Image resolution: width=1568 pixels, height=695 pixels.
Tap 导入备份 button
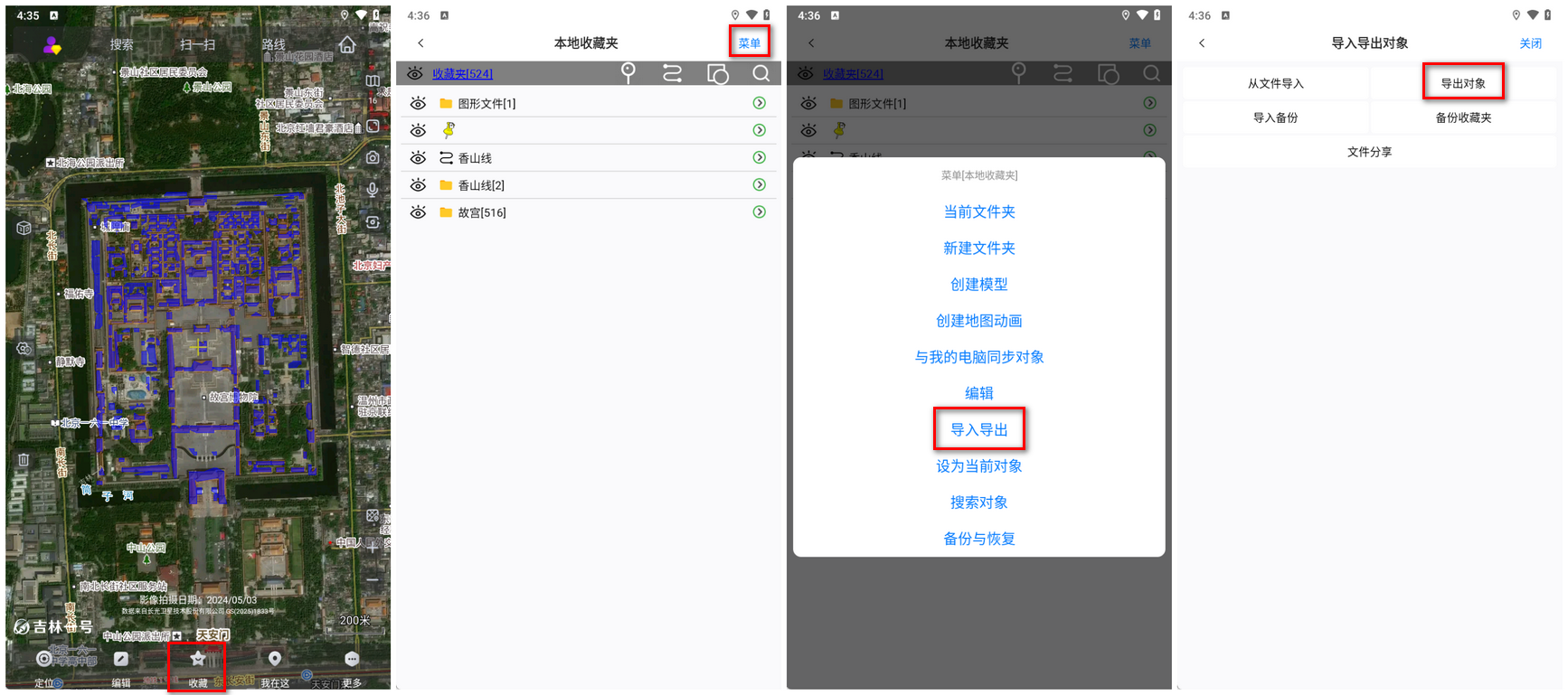click(x=1276, y=117)
